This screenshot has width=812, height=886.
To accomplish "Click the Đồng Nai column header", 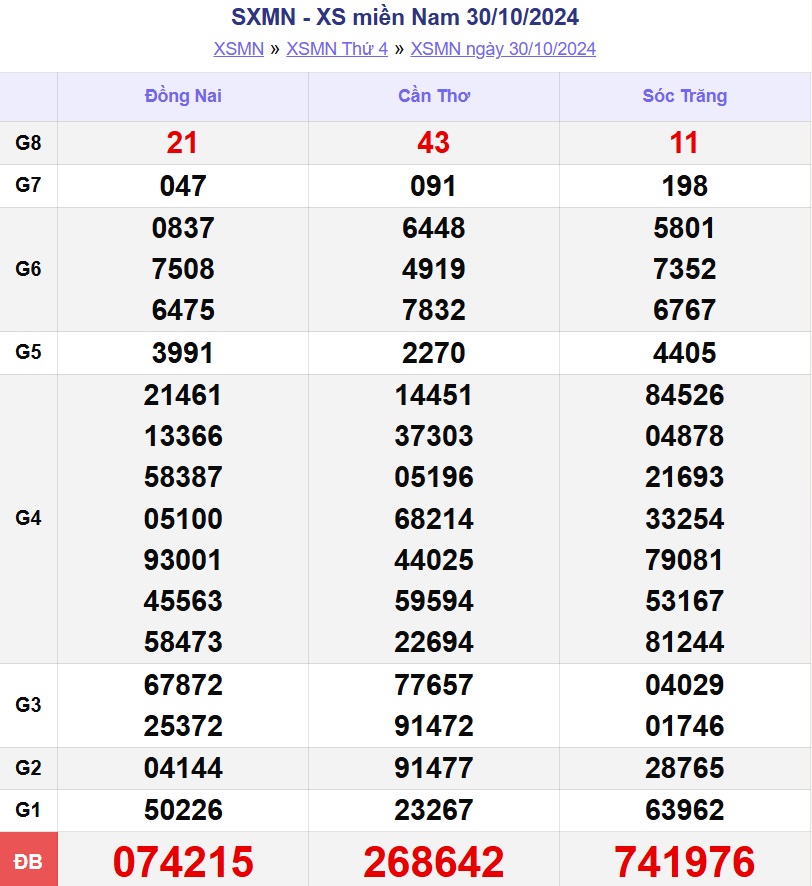I will pos(183,96).
